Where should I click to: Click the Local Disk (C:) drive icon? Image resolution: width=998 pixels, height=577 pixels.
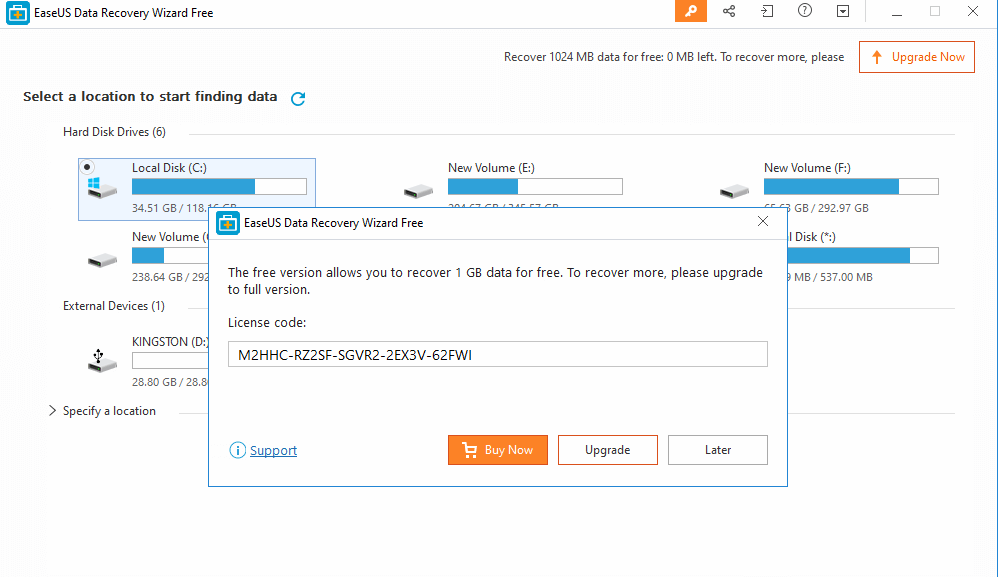(102, 187)
